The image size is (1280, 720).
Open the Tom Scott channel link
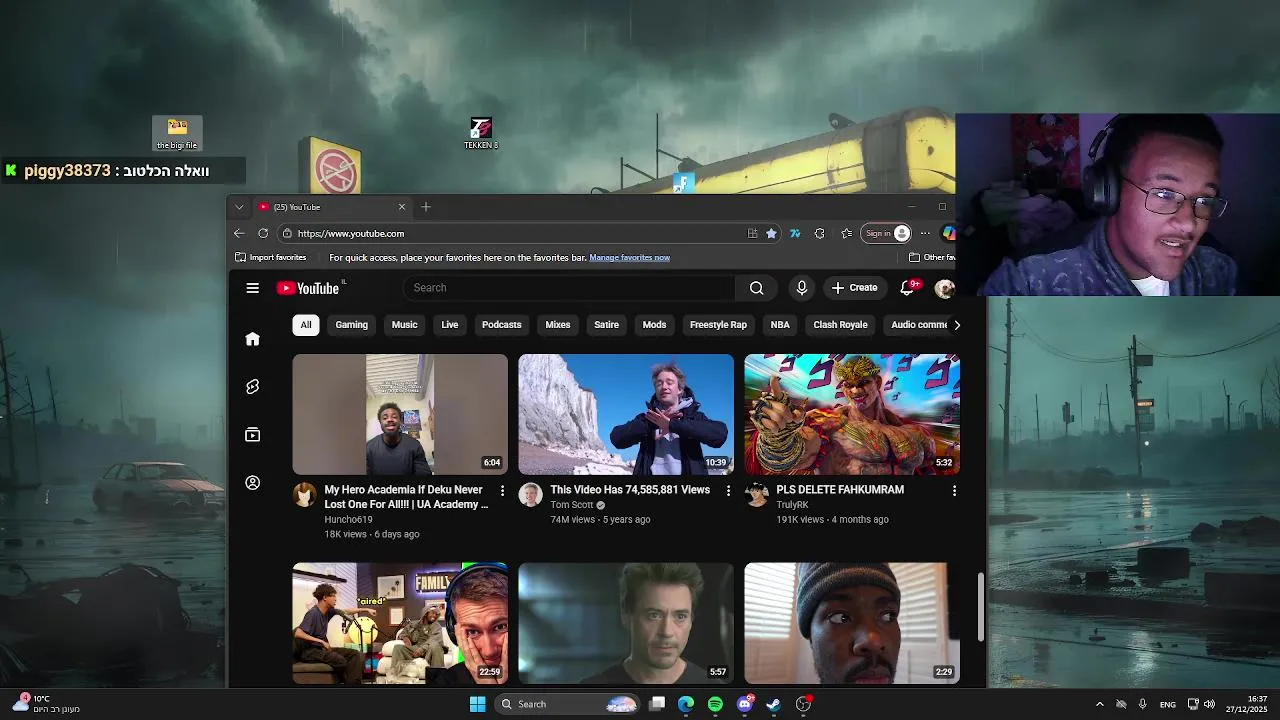572,505
